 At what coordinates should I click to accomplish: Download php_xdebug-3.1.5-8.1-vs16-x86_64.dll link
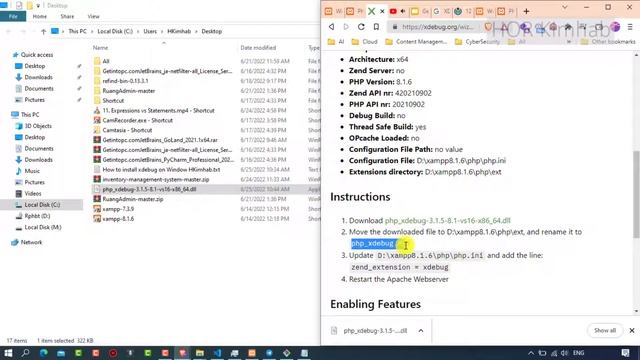pos(447,220)
